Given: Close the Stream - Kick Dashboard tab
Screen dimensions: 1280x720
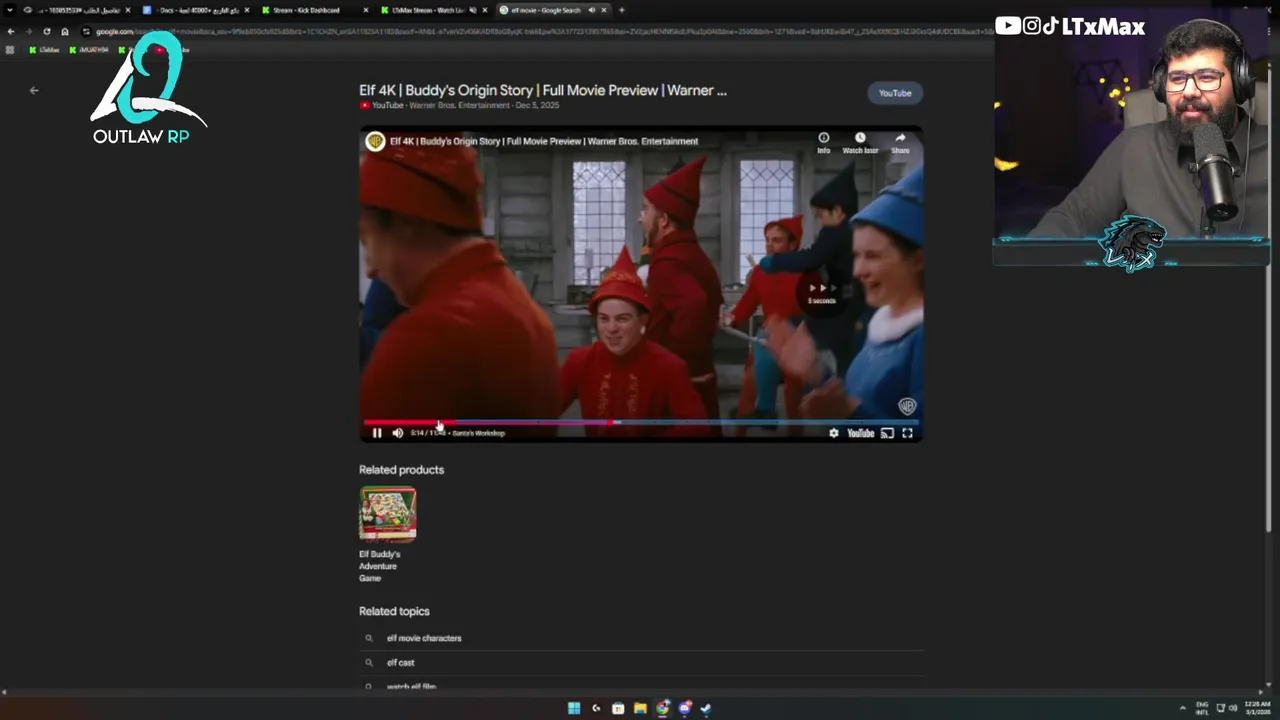Looking at the screenshot, I should click(x=366, y=10).
